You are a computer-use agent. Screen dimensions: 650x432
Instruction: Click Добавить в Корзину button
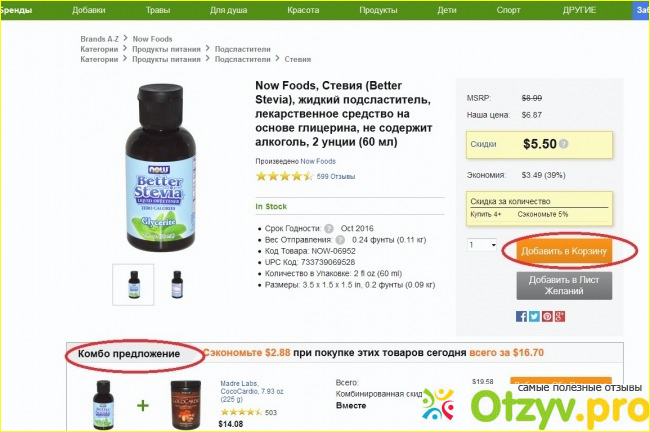(x=564, y=251)
